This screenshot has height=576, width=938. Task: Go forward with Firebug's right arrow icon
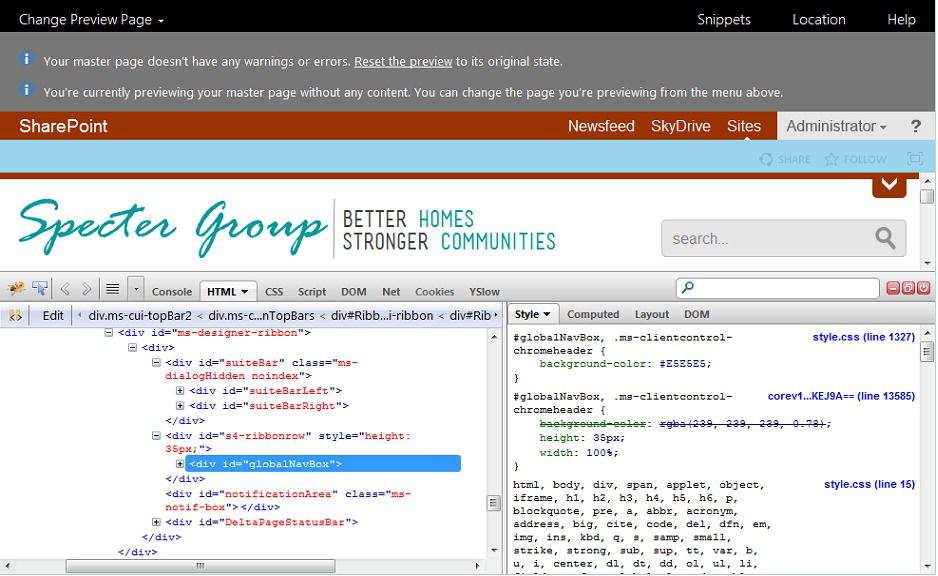click(87, 289)
